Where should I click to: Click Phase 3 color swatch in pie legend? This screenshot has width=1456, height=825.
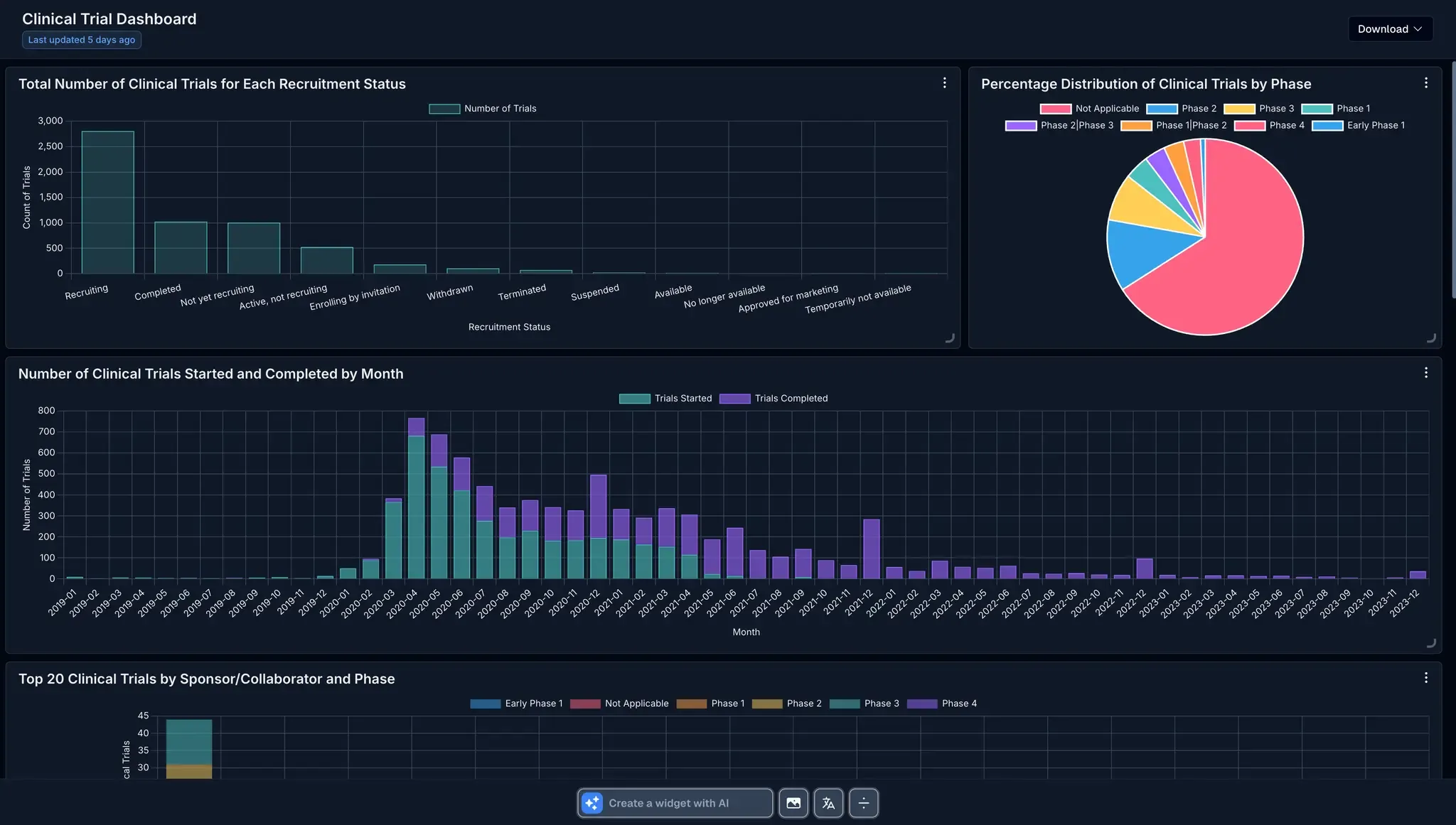(1239, 109)
